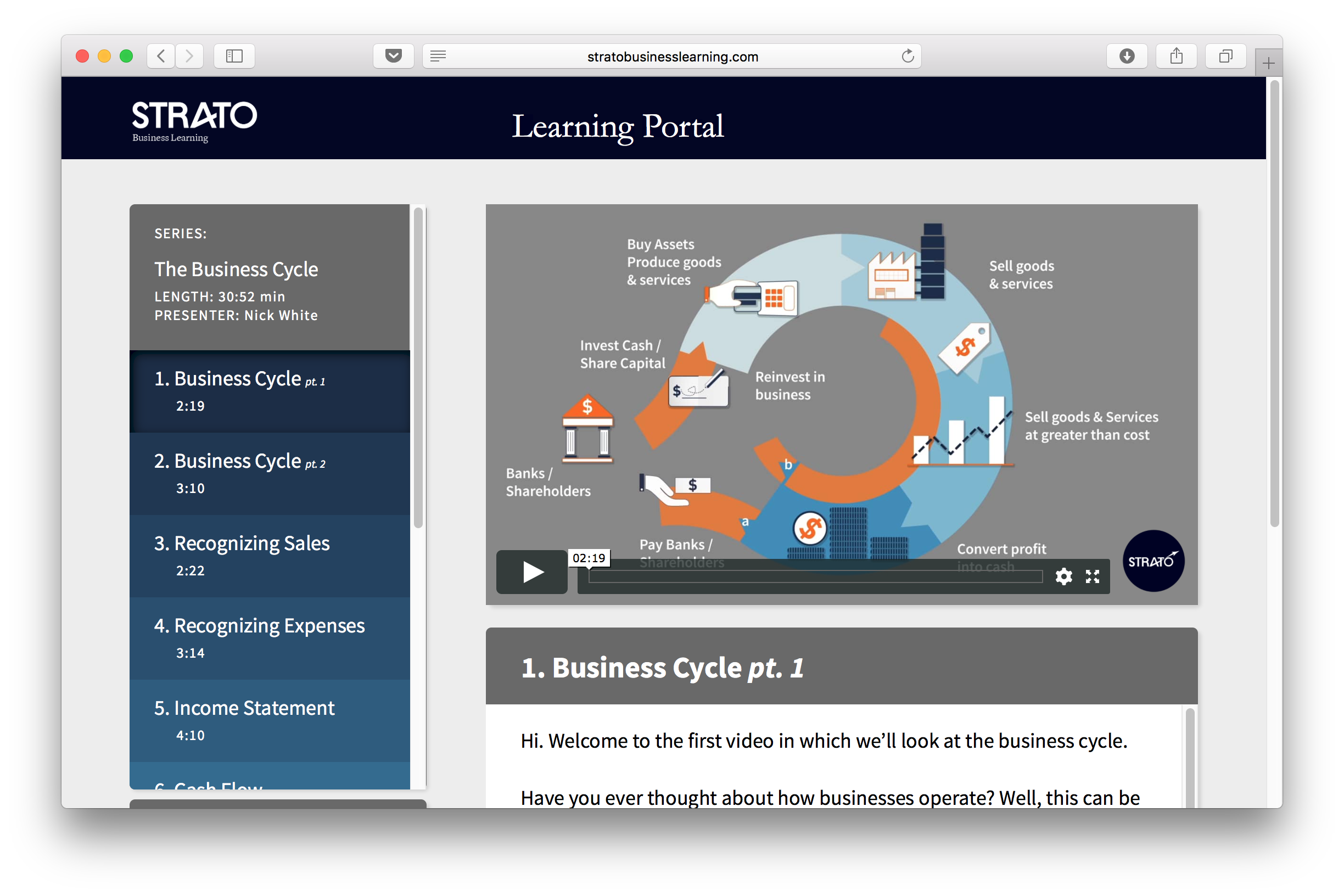Open lesson 5. Income Statement

[x=270, y=720]
